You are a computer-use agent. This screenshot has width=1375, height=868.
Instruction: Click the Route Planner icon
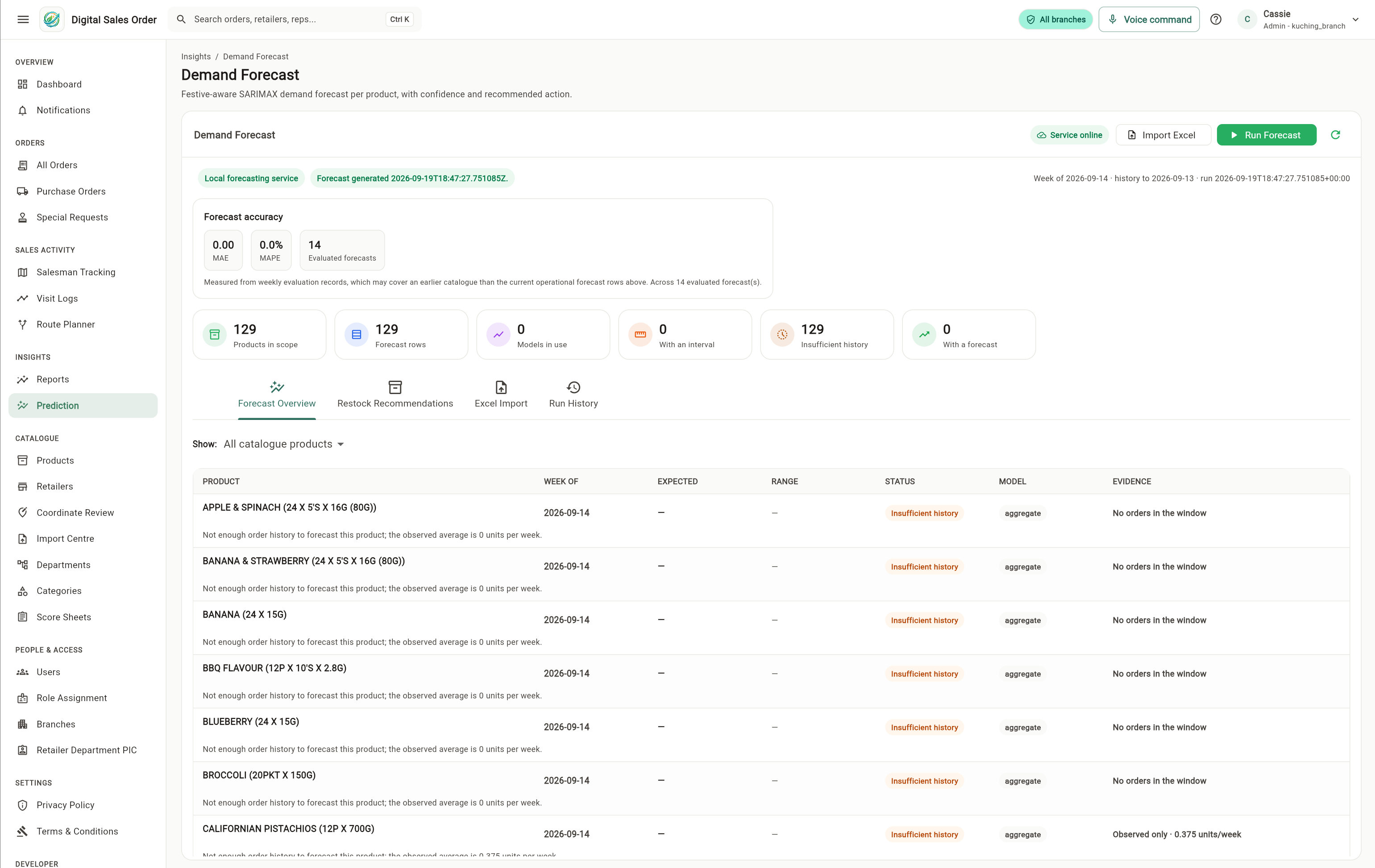tap(22, 324)
